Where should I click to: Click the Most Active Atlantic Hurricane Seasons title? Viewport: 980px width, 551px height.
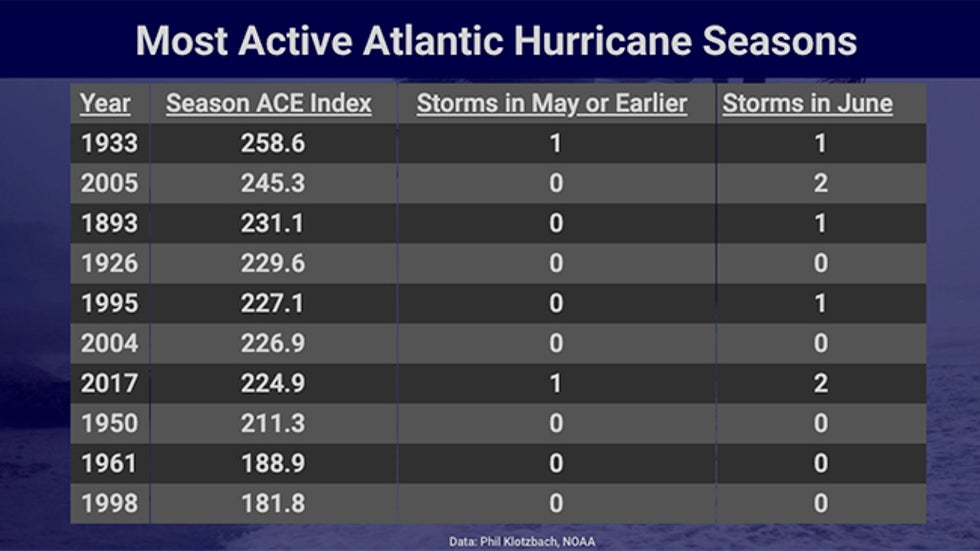tap(496, 40)
